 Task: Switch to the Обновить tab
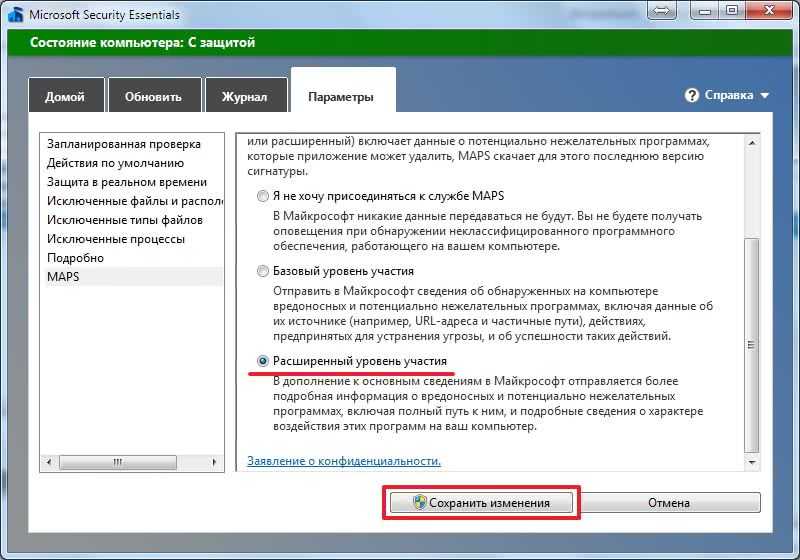click(x=155, y=95)
